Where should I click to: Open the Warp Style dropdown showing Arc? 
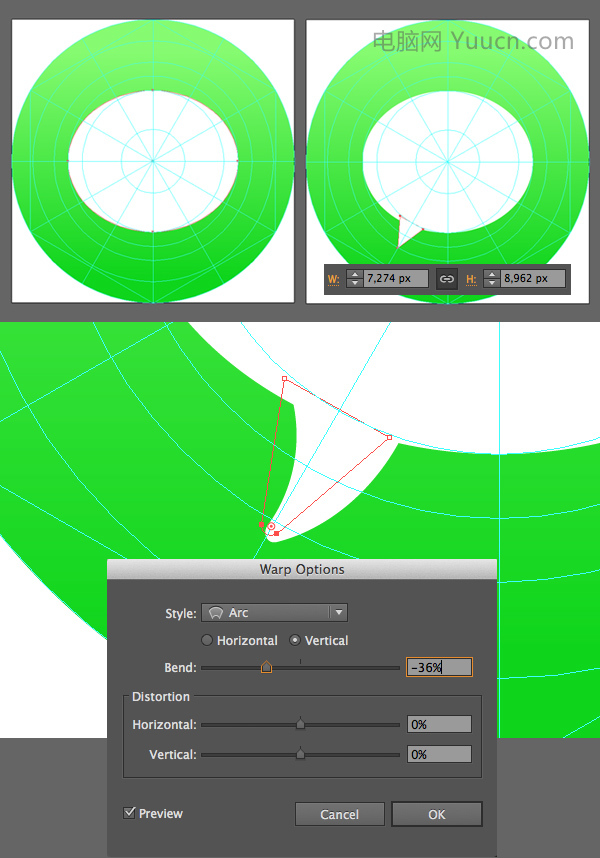coord(274,612)
